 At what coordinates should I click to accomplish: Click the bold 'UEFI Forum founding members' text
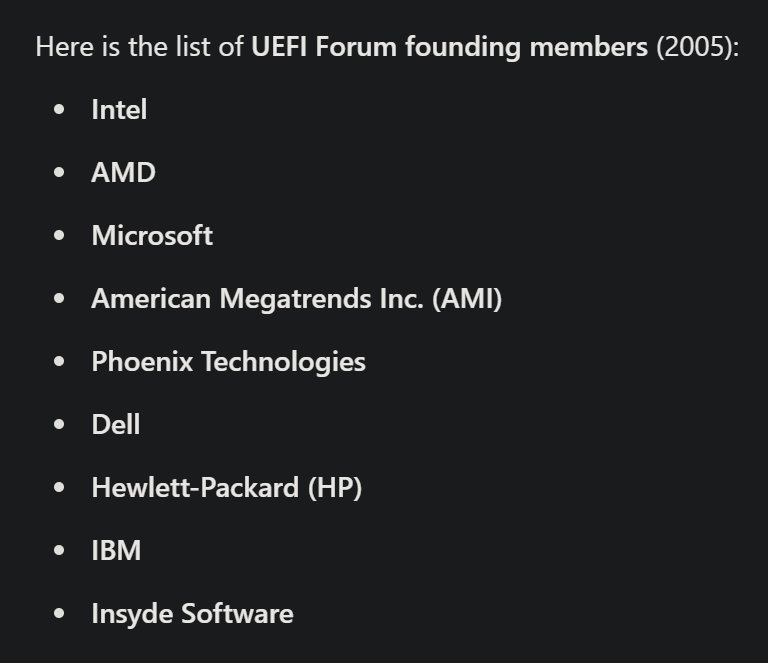(449, 47)
